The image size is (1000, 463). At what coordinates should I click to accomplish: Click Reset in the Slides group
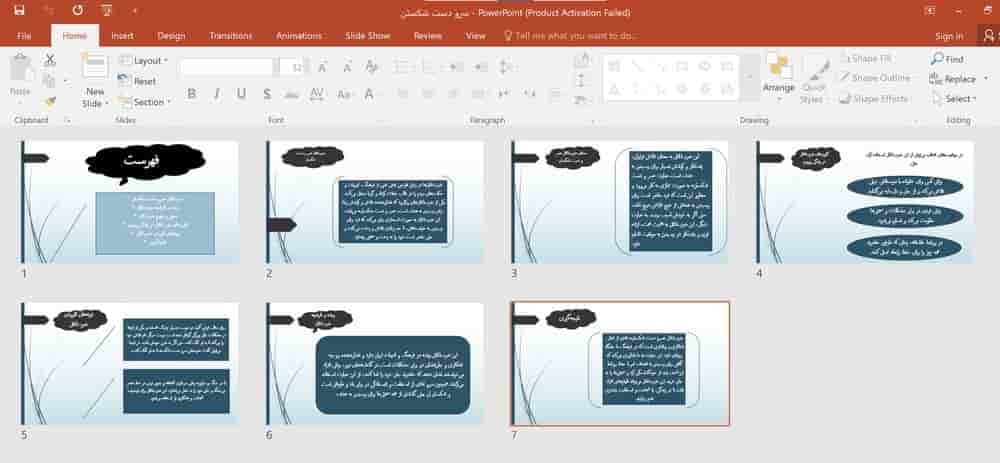tap(138, 82)
